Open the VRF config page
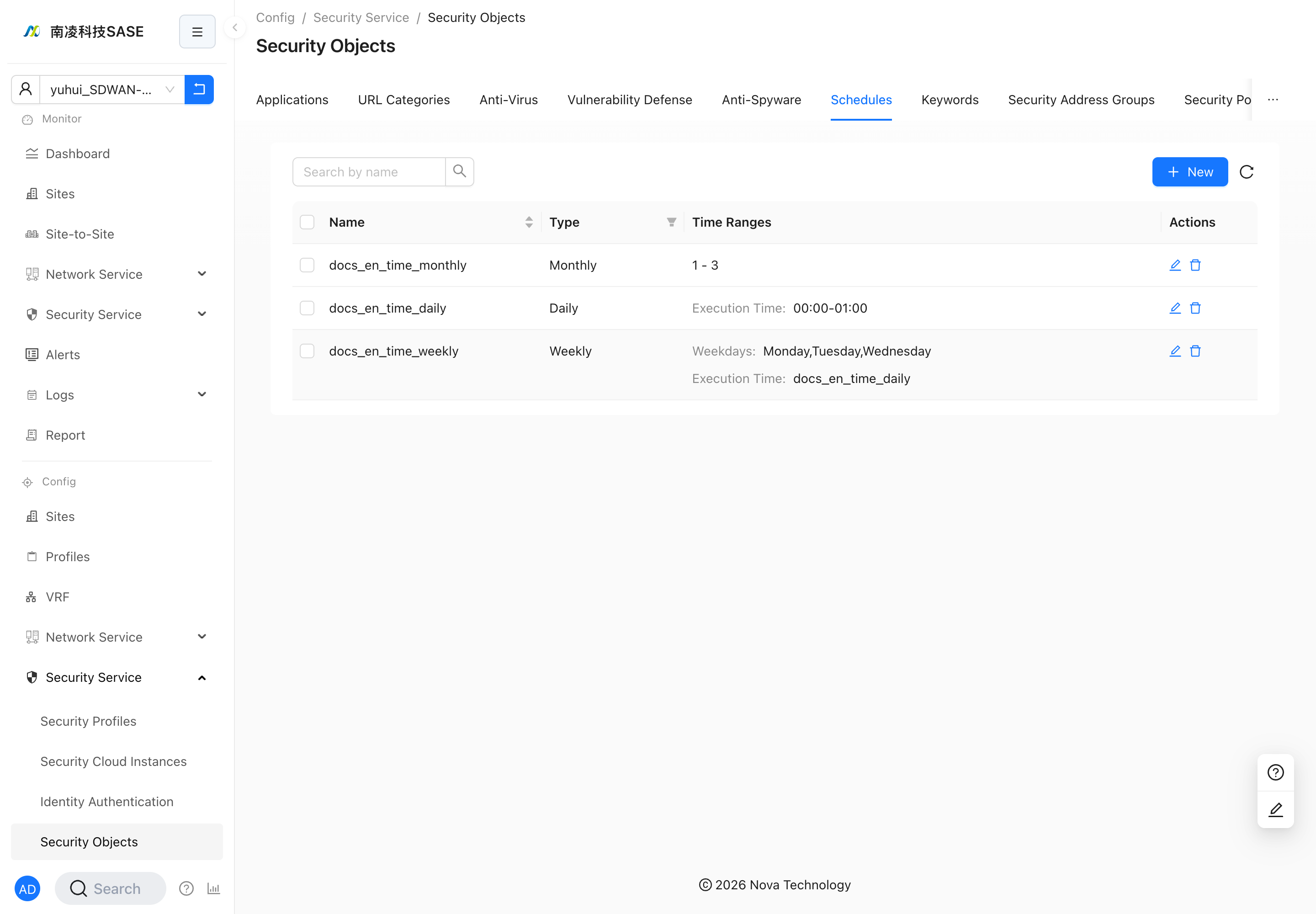1316x914 pixels. pyautogui.click(x=117, y=597)
